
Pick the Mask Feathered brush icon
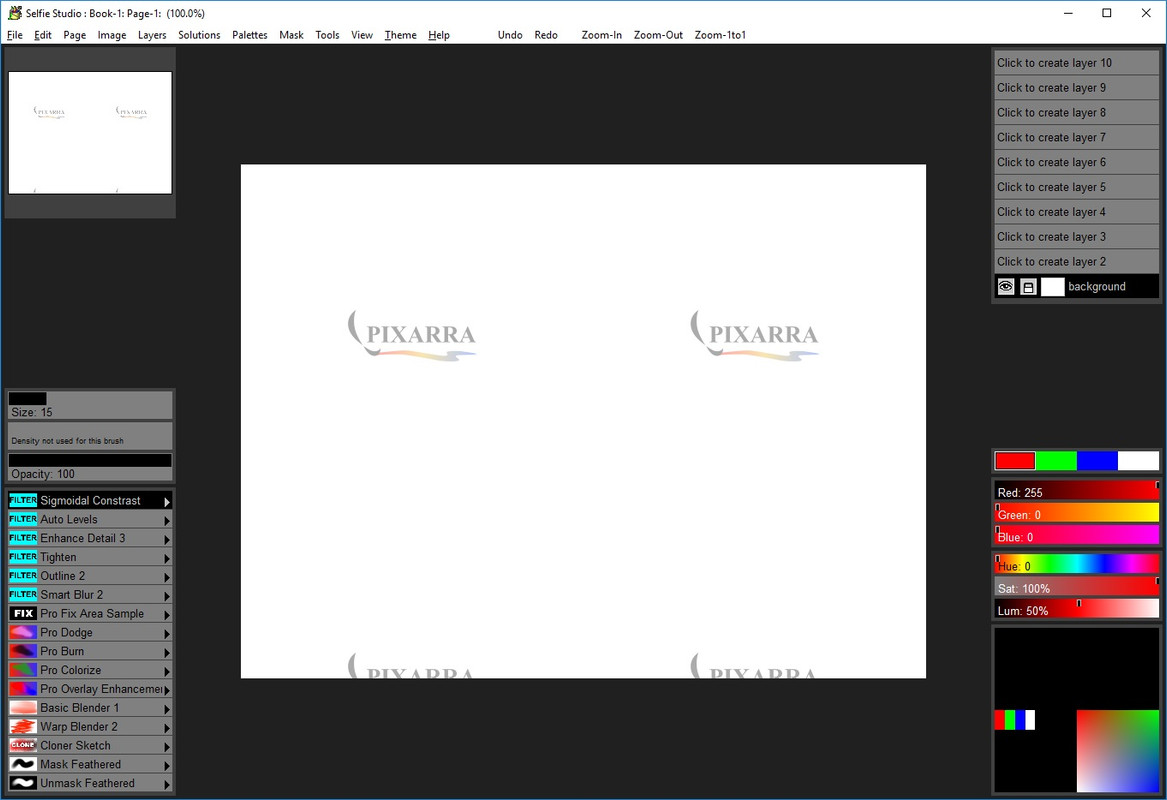click(23, 764)
